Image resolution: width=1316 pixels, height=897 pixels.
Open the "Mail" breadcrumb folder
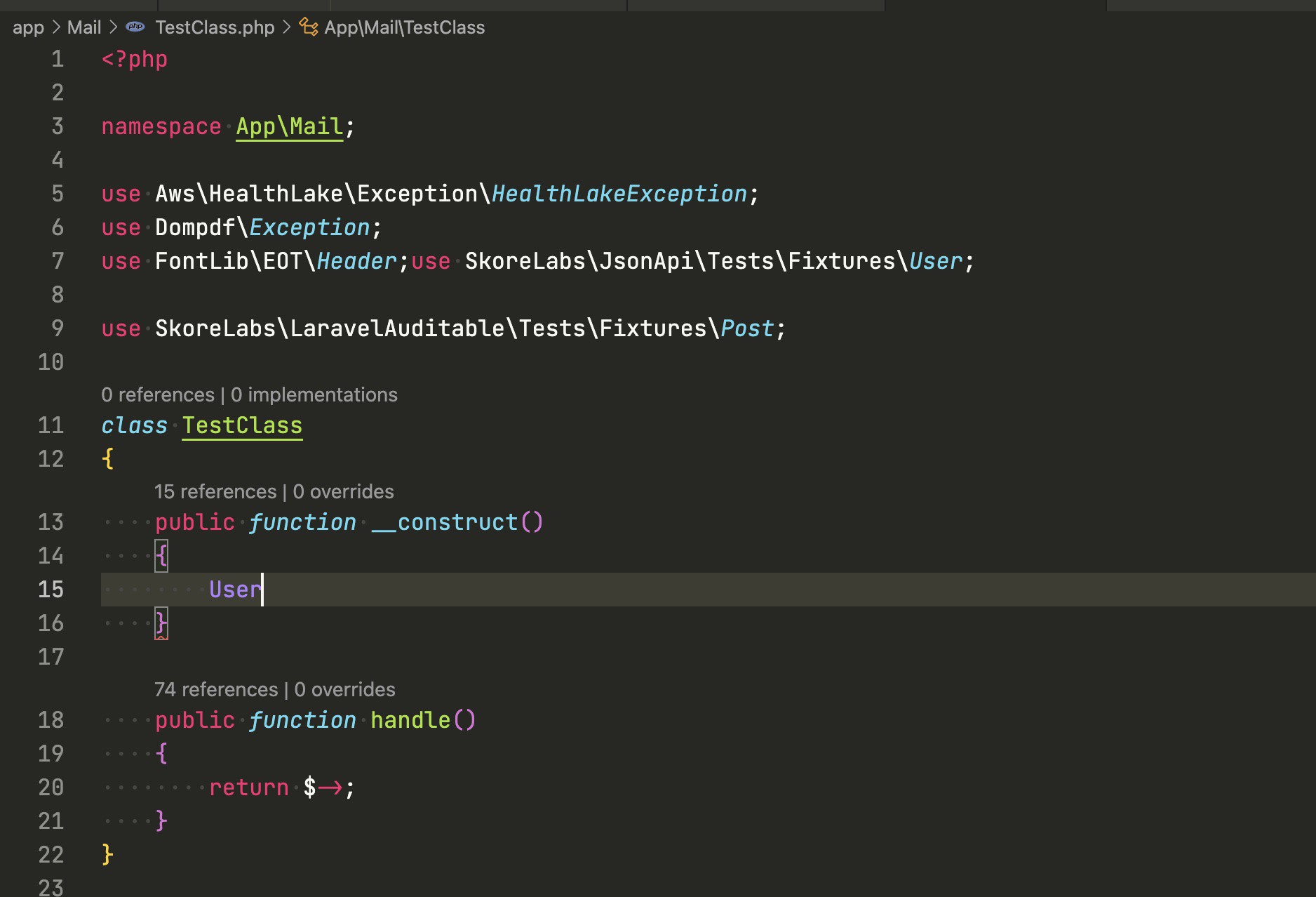click(84, 27)
